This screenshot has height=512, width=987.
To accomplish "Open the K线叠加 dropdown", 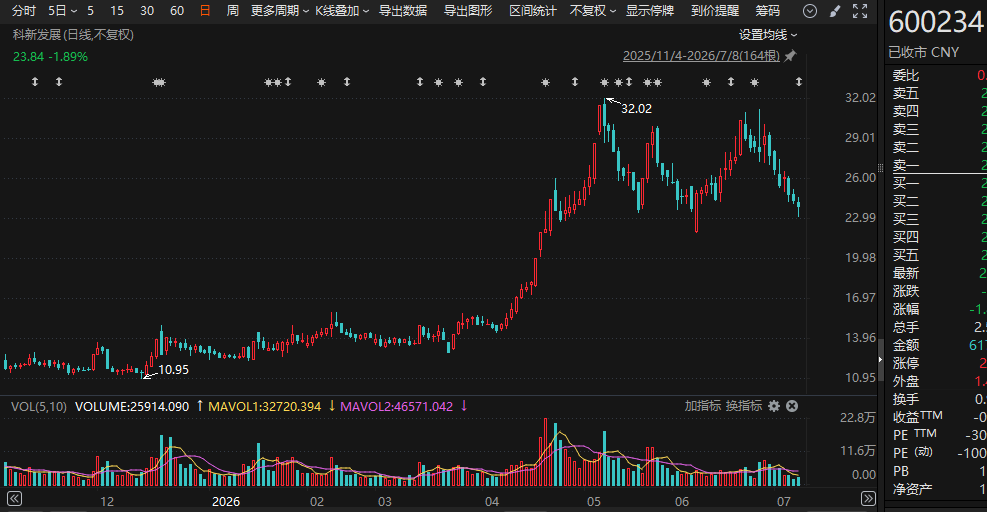I will tap(342, 11).
